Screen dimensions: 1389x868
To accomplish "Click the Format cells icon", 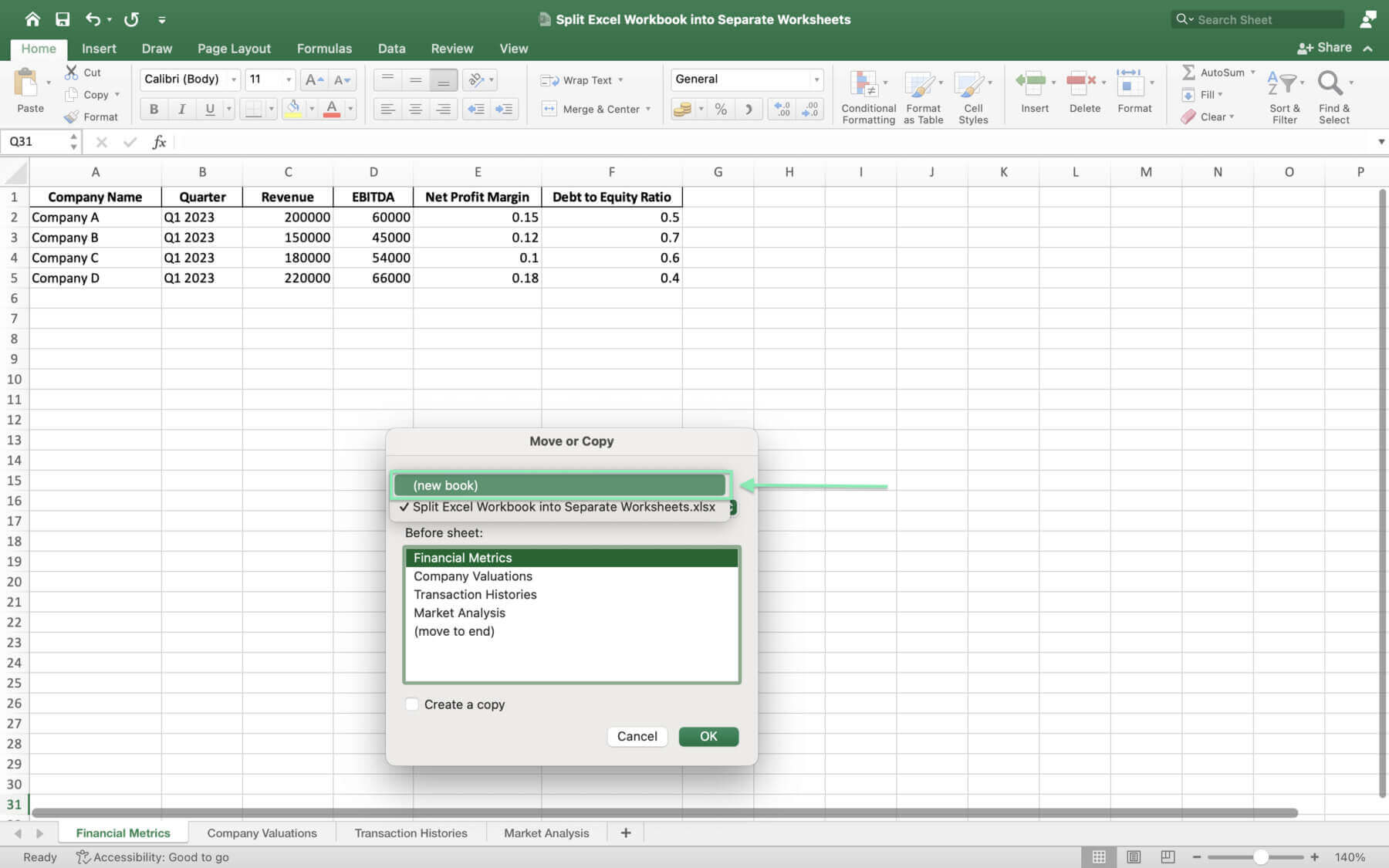I will pos(1130,81).
